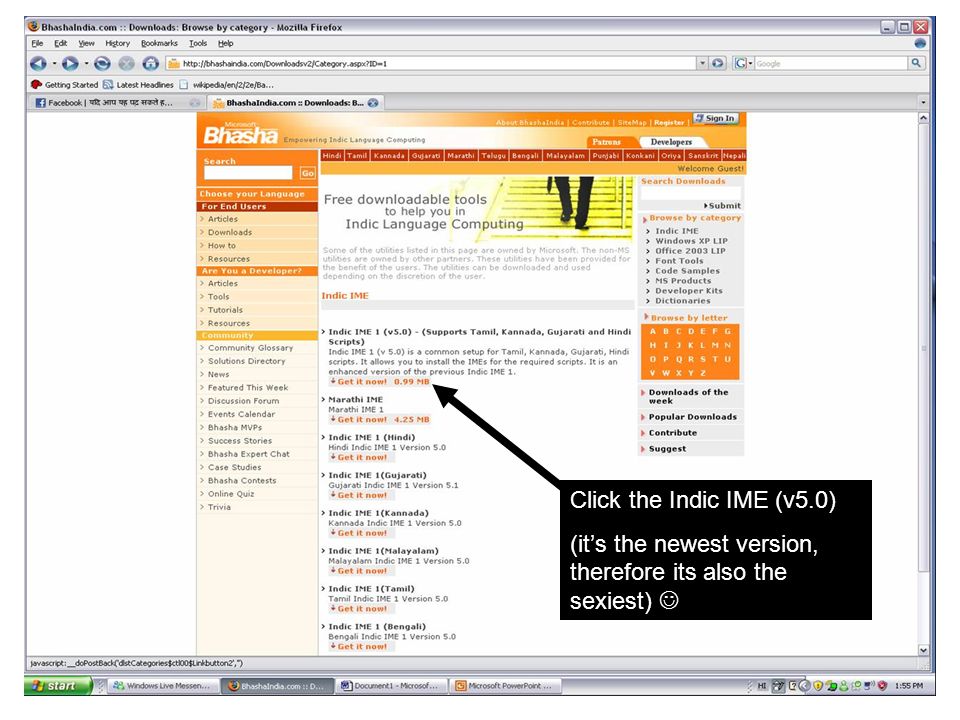Open Popular Downloads link
The width and height of the screenshot is (960, 720).
tap(692, 416)
